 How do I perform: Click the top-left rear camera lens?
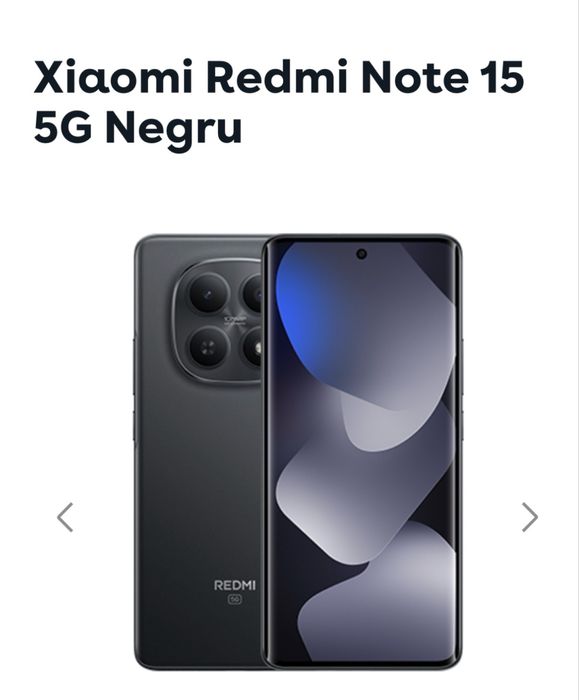tap(208, 294)
